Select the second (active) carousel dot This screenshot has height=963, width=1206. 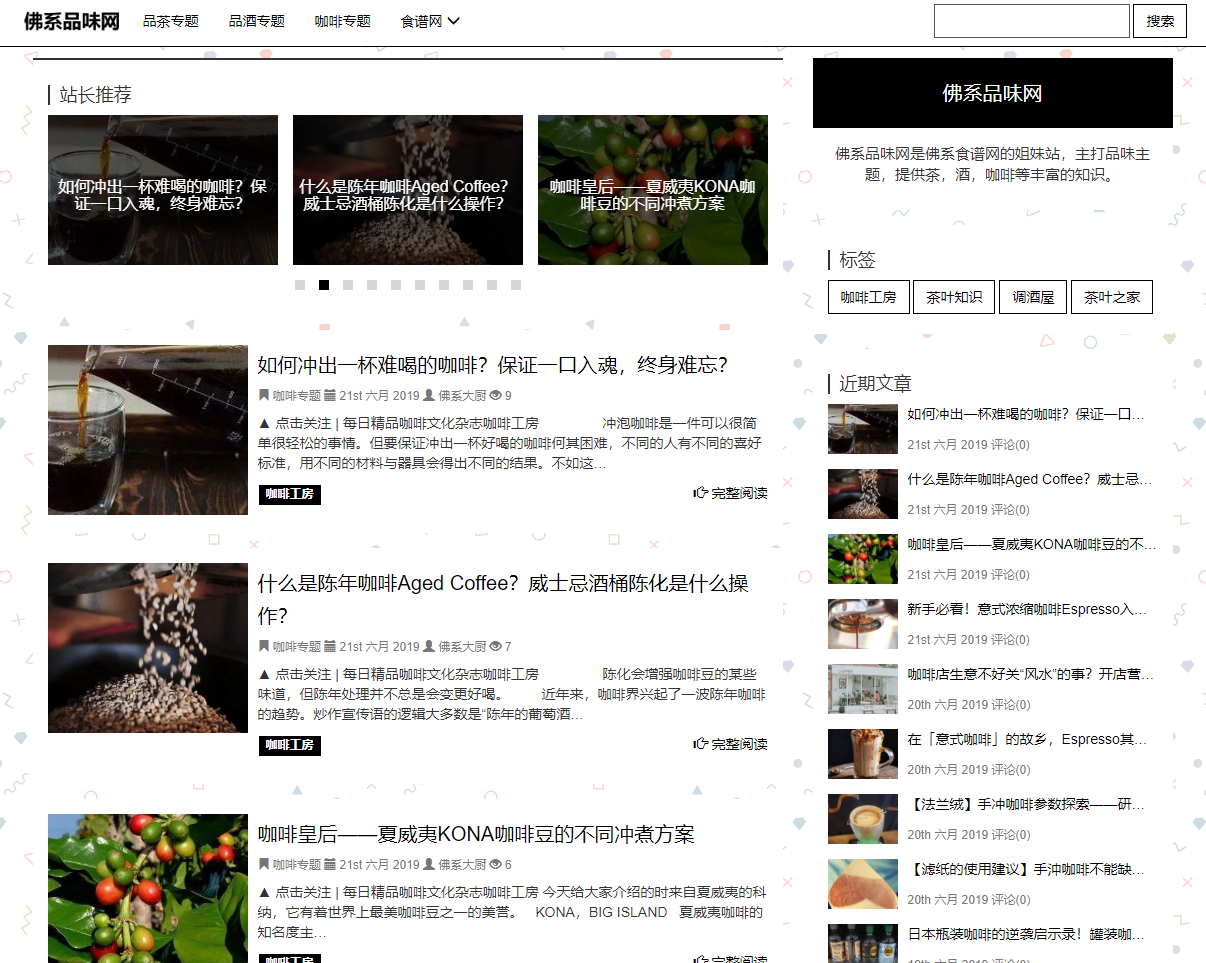tap(324, 285)
